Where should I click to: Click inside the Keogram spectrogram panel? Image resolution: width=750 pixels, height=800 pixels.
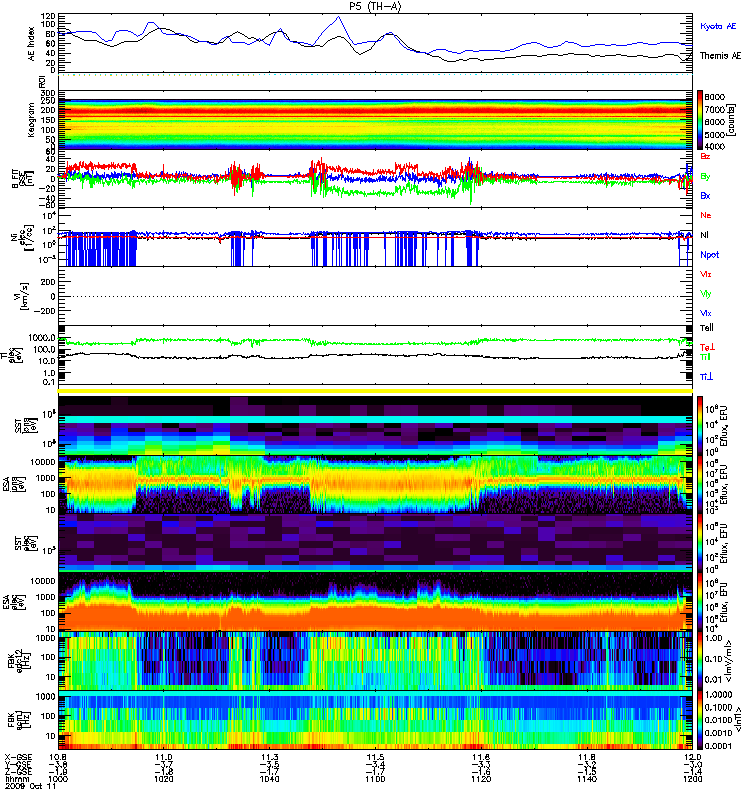(x=375, y=120)
